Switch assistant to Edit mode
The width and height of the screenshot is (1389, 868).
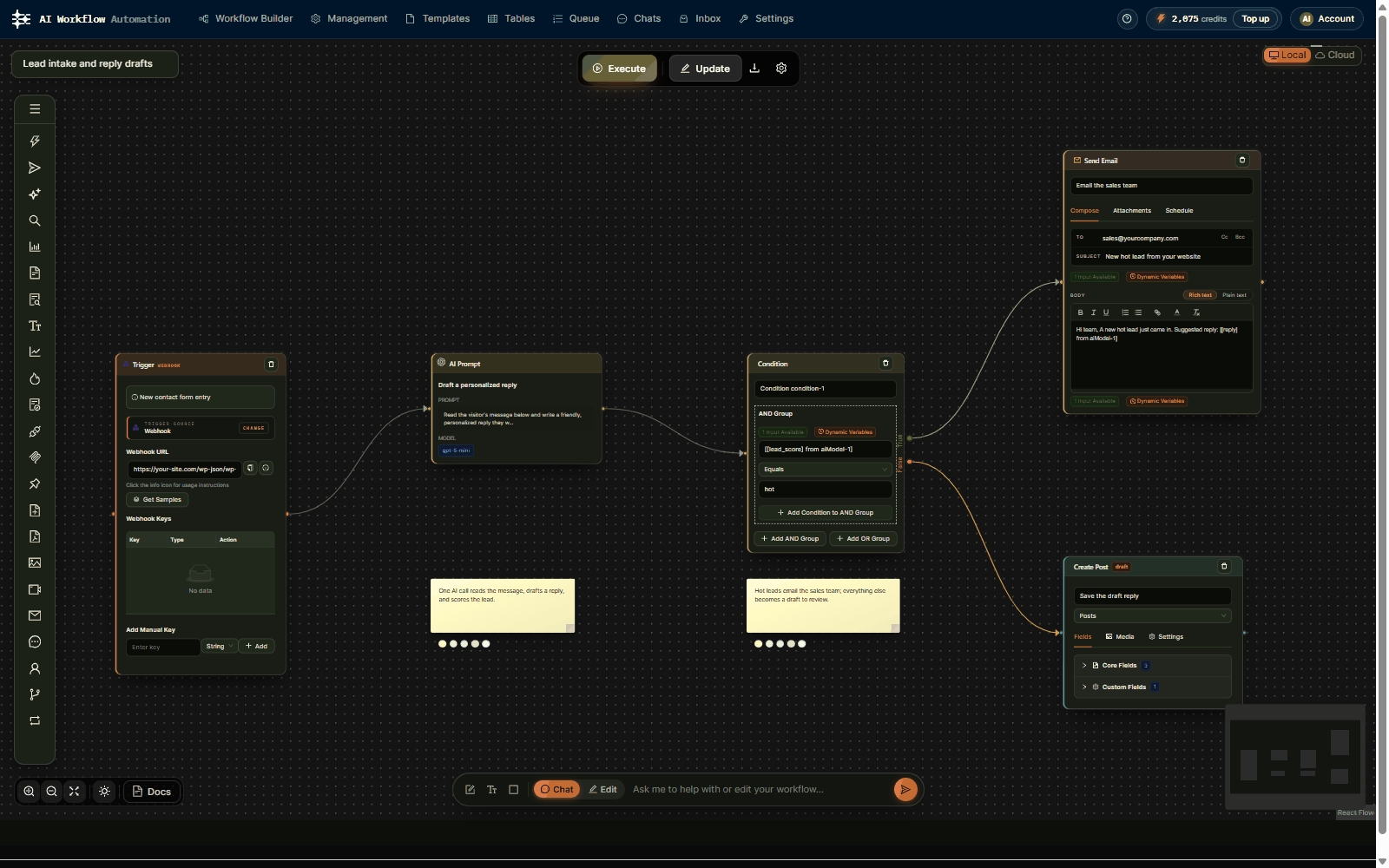point(602,789)
